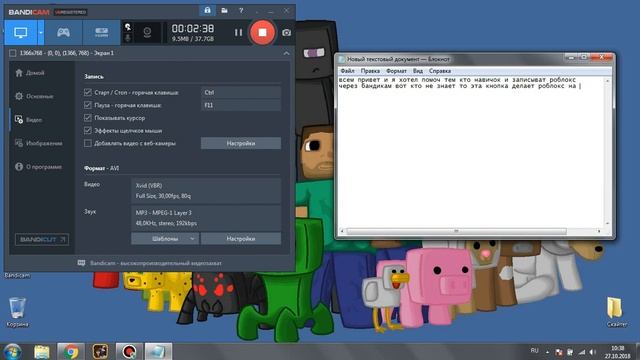Open screen mode dropdown arrow

(x=41, y=32)
